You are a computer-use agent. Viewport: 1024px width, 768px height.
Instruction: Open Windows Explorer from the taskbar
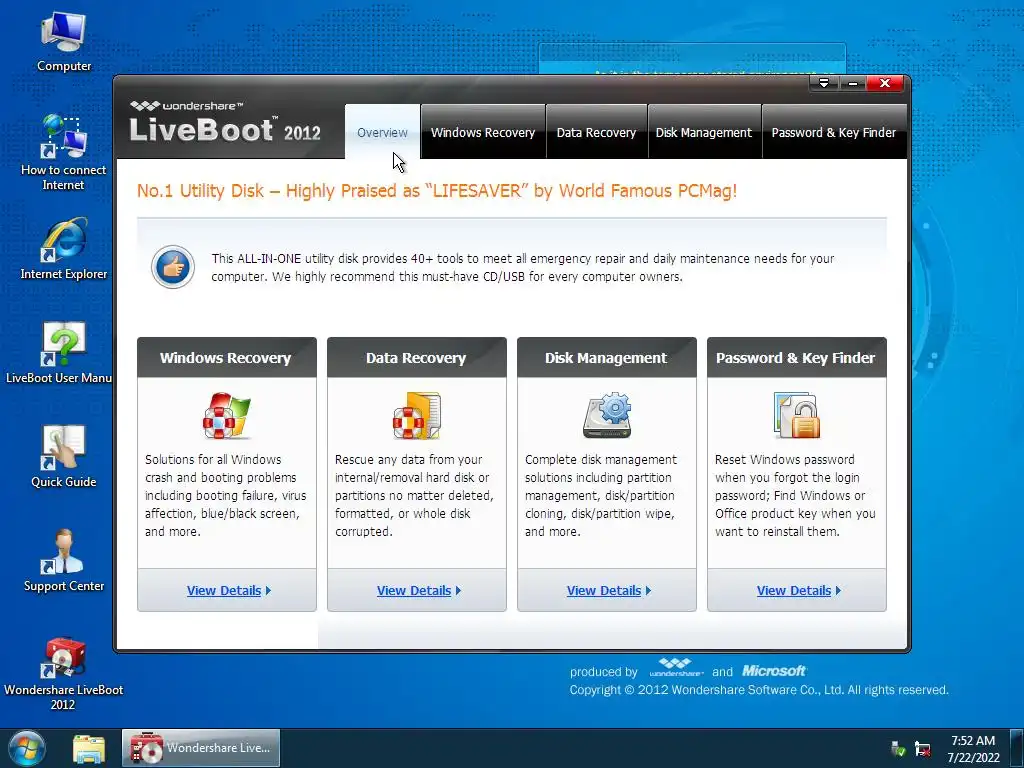(x=89, y=749)
